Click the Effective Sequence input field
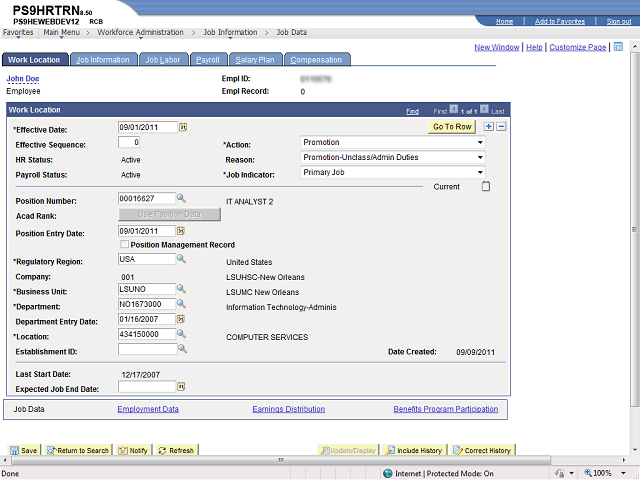 pyautogui.click(x=129, y=142)
